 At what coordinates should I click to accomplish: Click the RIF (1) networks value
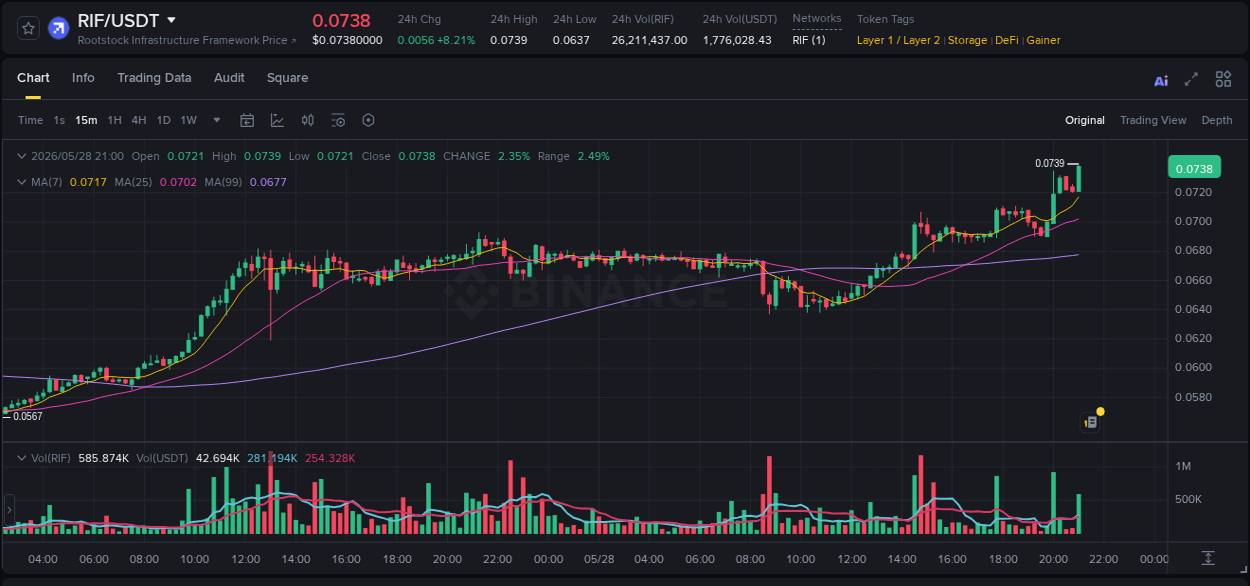click(809, 40)
